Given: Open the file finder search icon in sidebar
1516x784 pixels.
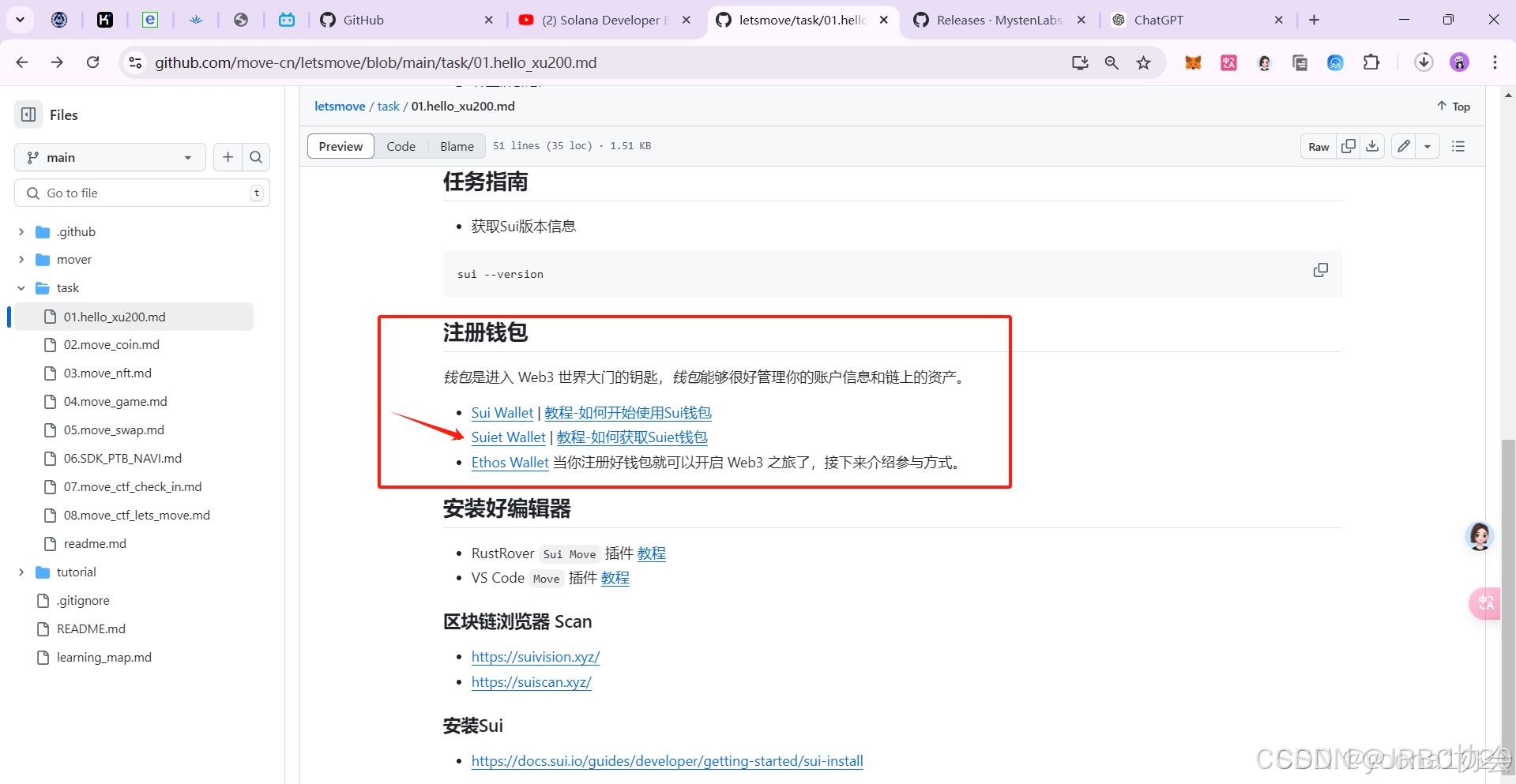Looking at the screenshot, I should (255, 157).
